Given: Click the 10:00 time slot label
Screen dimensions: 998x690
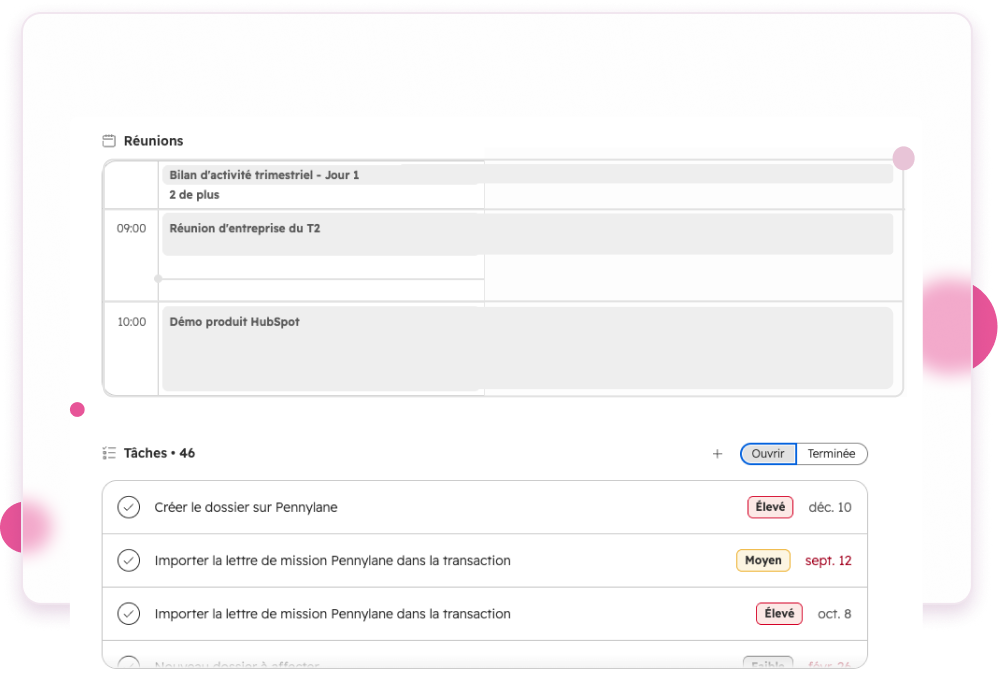Looking at the screenshot, I should click(131, 322).
